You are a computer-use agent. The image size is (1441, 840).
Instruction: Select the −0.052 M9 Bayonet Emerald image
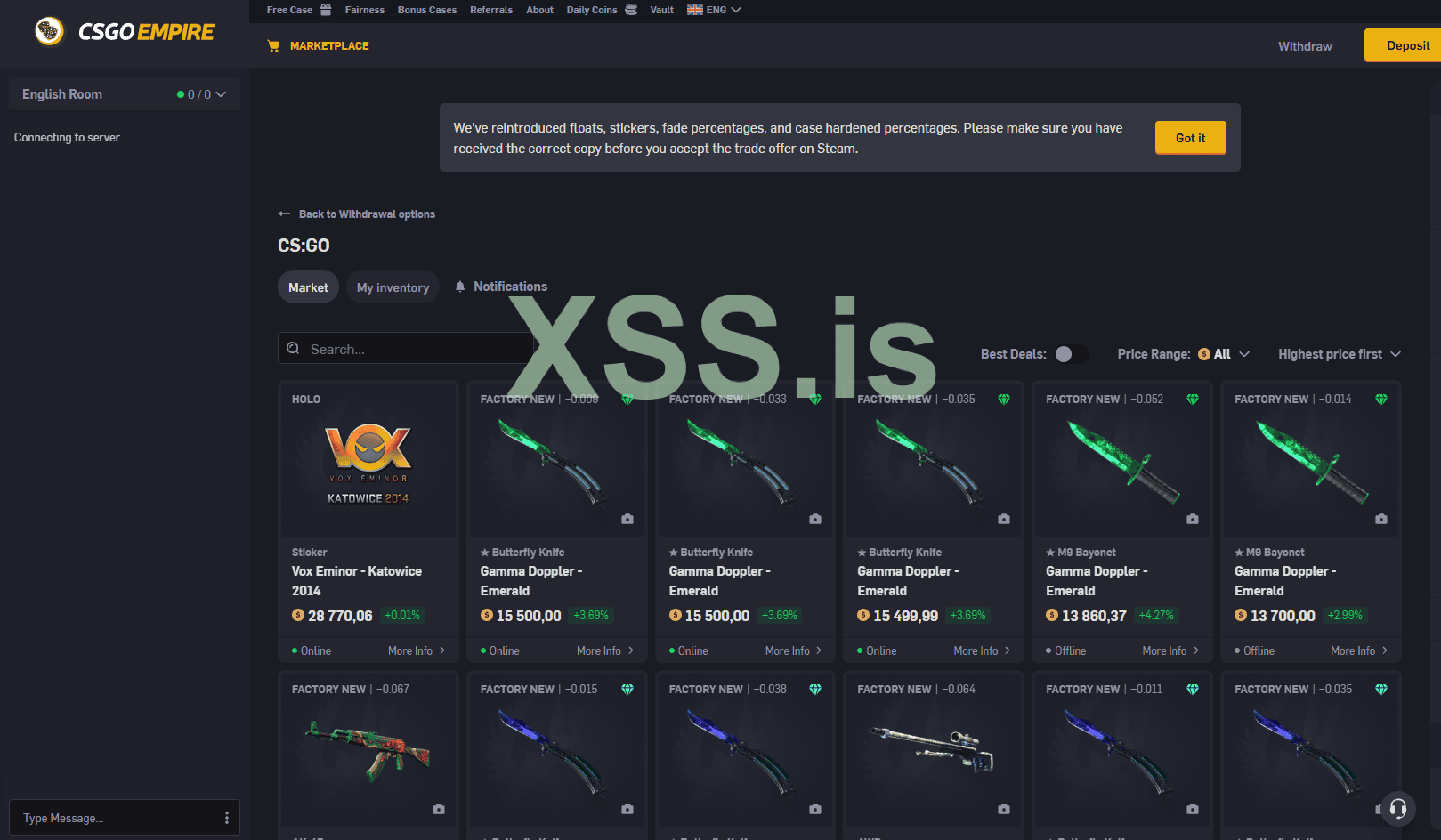click(x=1123, y=462)
